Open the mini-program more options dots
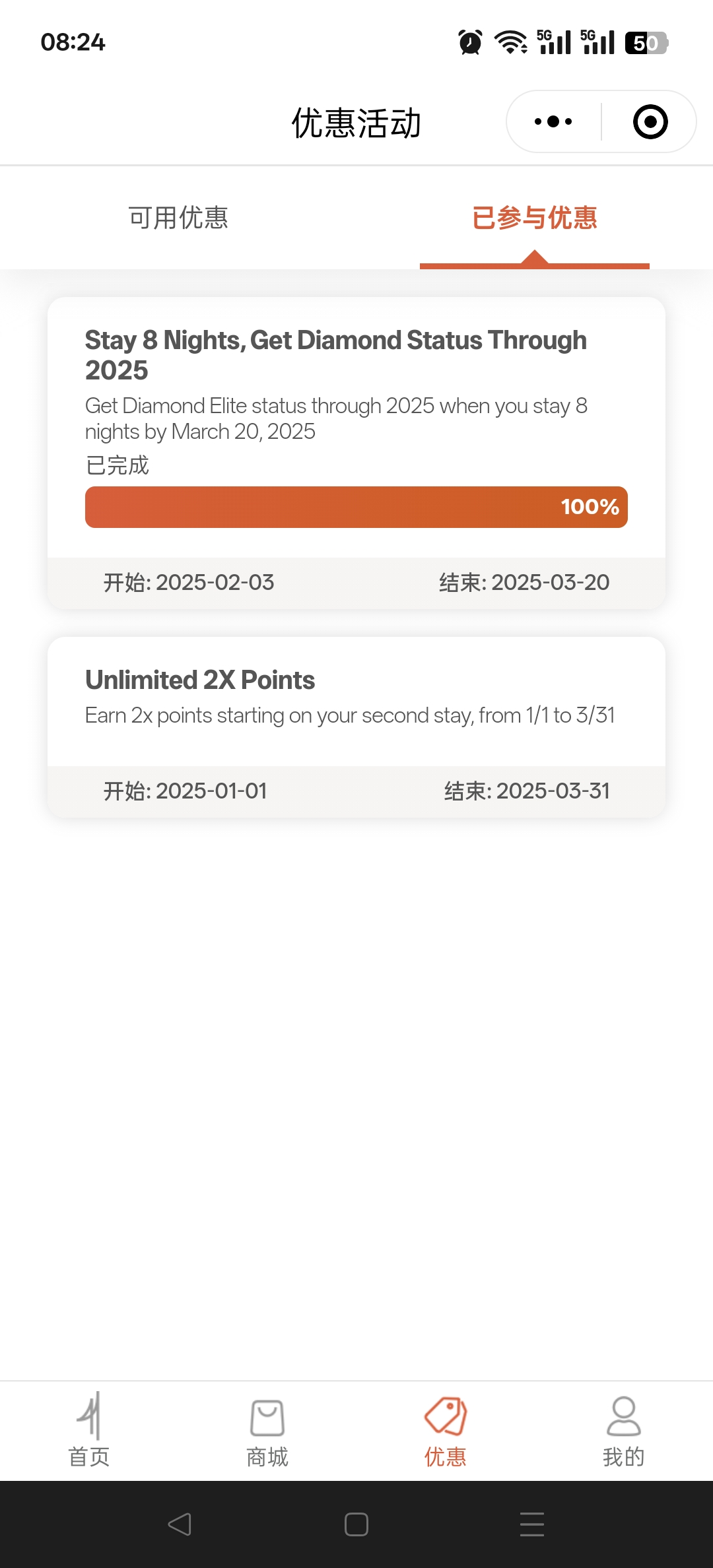The height and width of the screenshot is (1568, 713). tap(553, 121)
